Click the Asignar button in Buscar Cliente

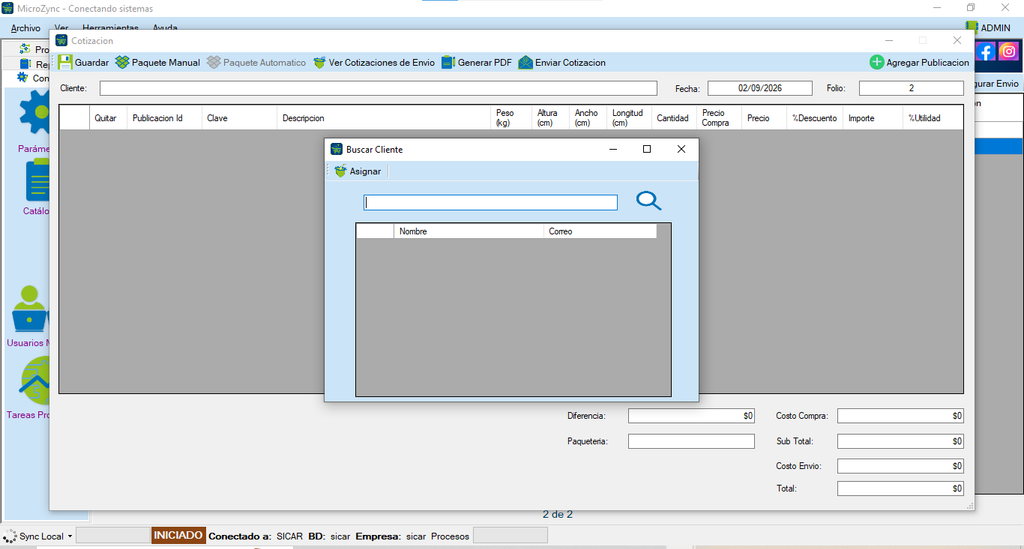click(357, 171)
